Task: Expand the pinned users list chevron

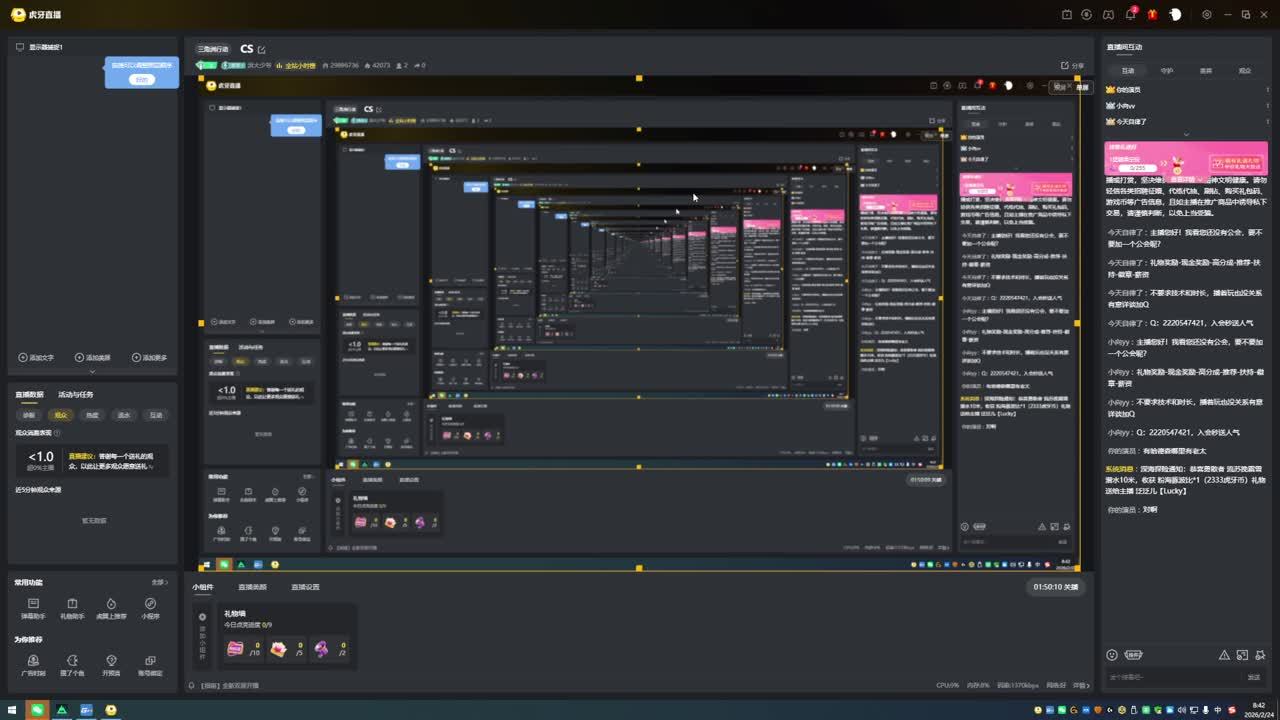Action: point(1186,134)
